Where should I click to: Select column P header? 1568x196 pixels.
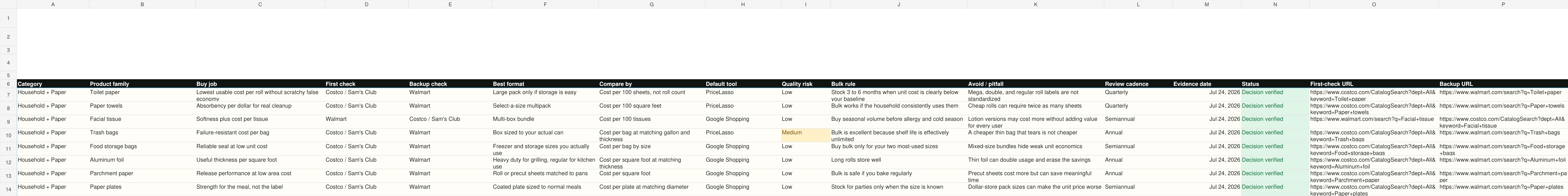1503,4
